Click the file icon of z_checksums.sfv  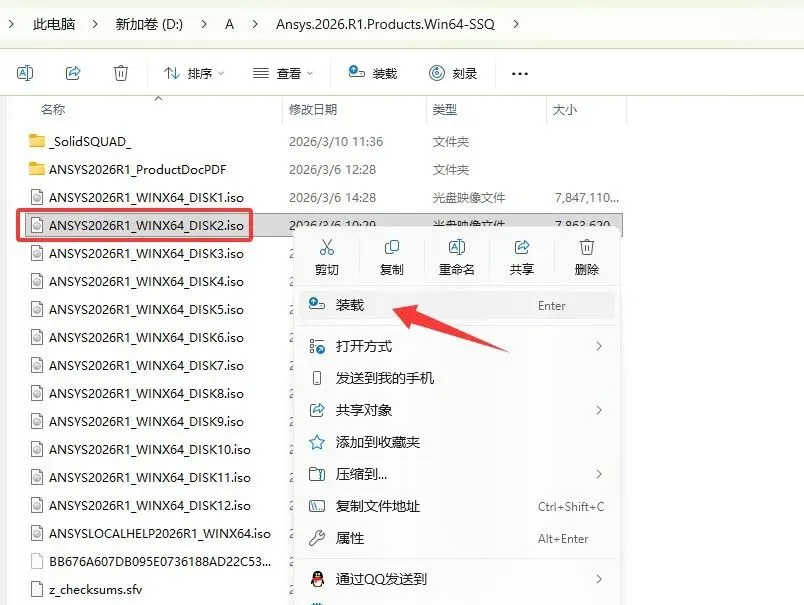[x=36, y=589]
